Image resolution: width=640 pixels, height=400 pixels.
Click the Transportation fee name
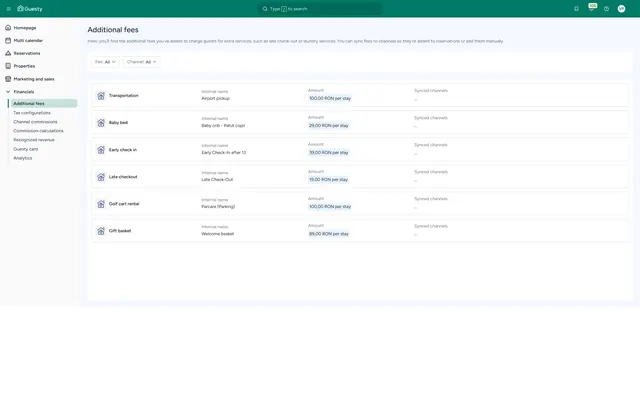pos(124,96)
